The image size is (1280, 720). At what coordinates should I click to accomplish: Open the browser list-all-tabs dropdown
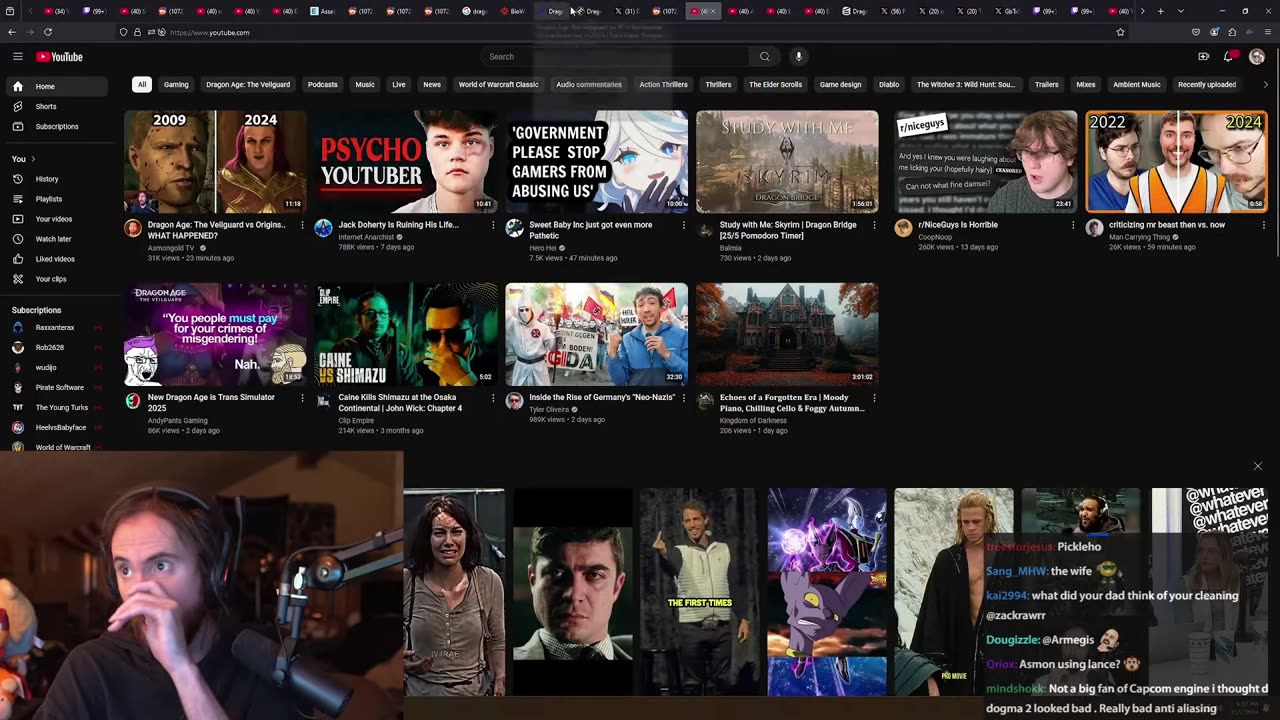point(1181,11)
